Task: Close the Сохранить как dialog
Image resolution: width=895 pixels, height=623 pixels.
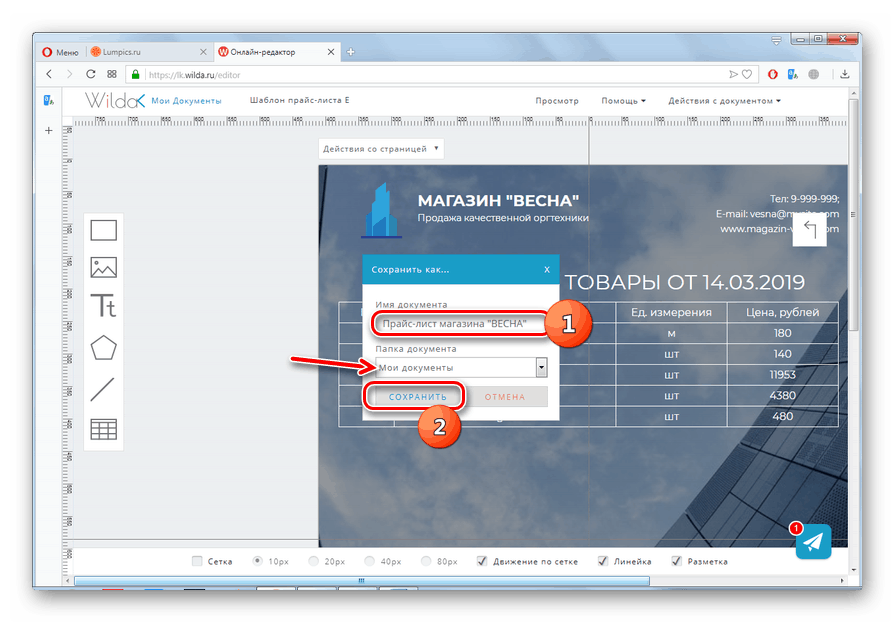Action: click(547, 270)
